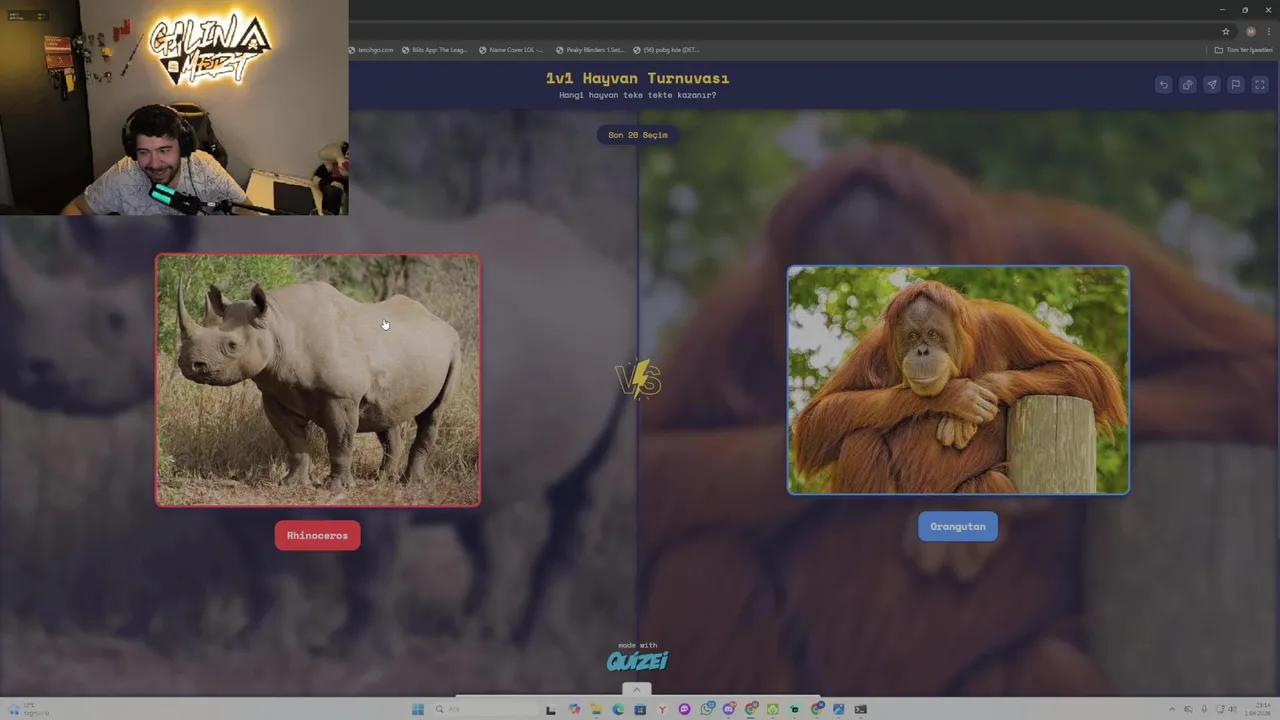1280x720 pixels.
Task: Open Microsoft Store from taskbar
Action: pos(640,709)
